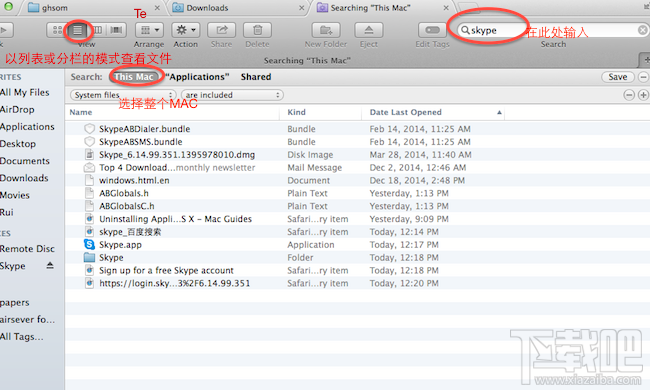Viewport: 650px width, 390px height.
Task: Open Rui home folder in sidebar
Action: point(7,212)
